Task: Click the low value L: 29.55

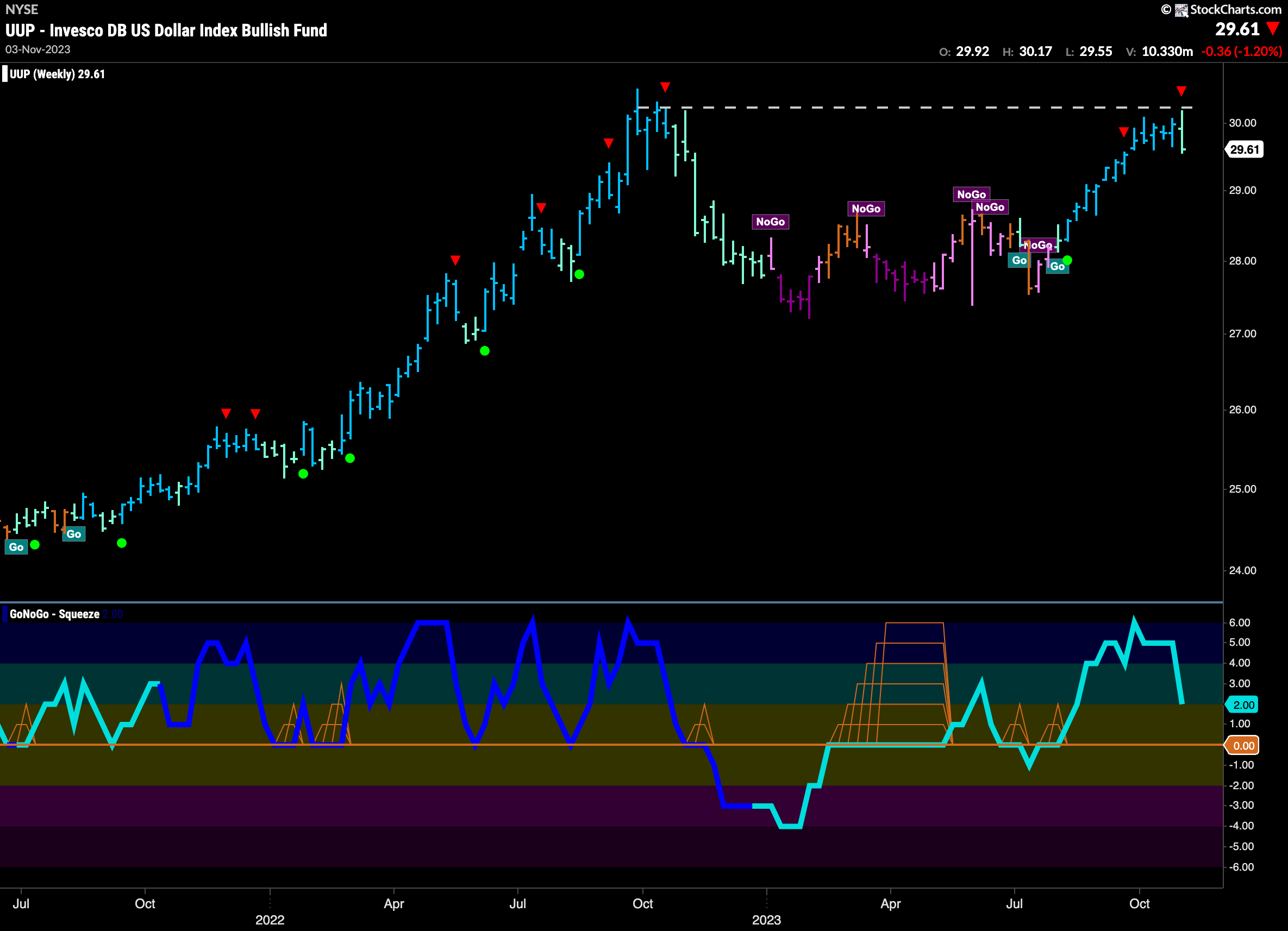Action: click(x=1089, y=52)
